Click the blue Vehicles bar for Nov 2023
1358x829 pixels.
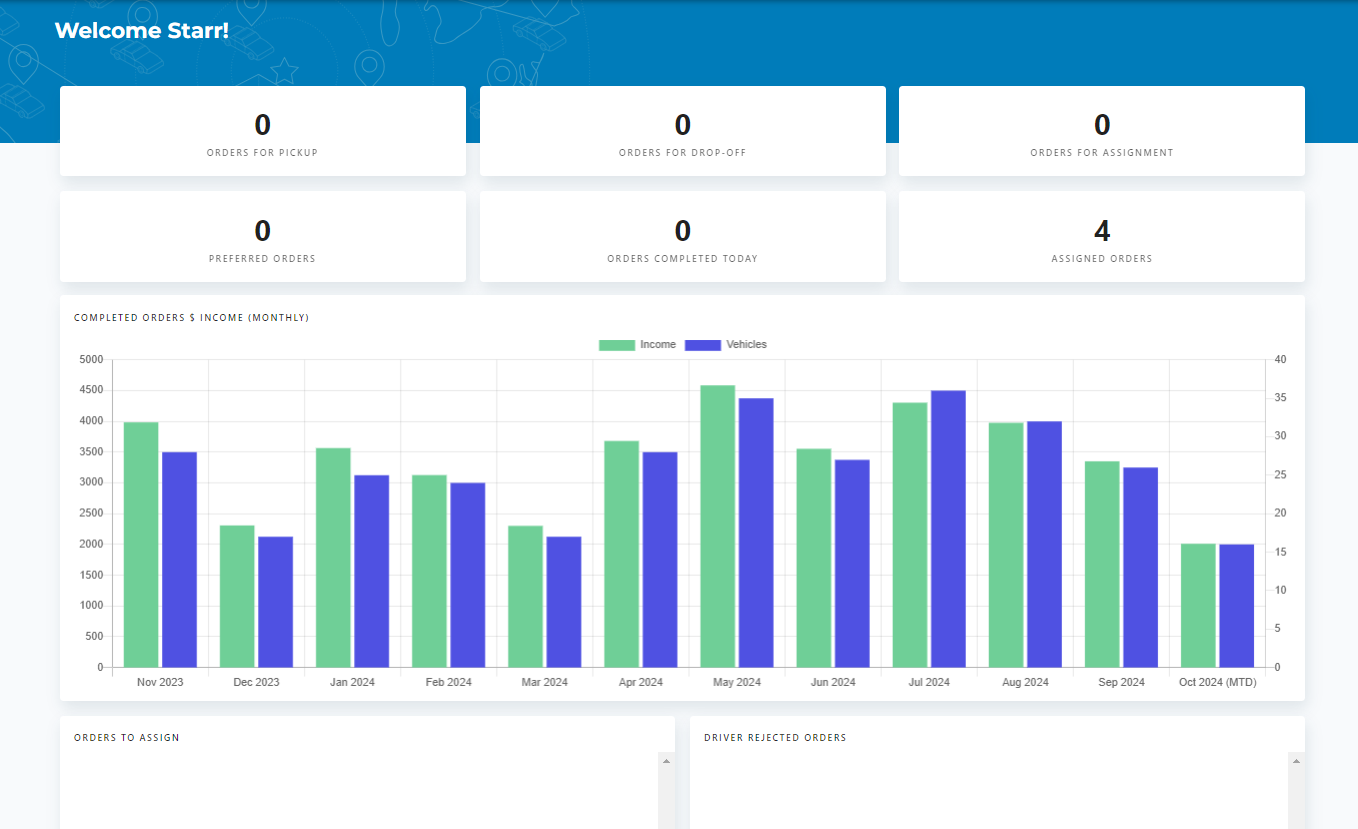click(x=179, y=559)
